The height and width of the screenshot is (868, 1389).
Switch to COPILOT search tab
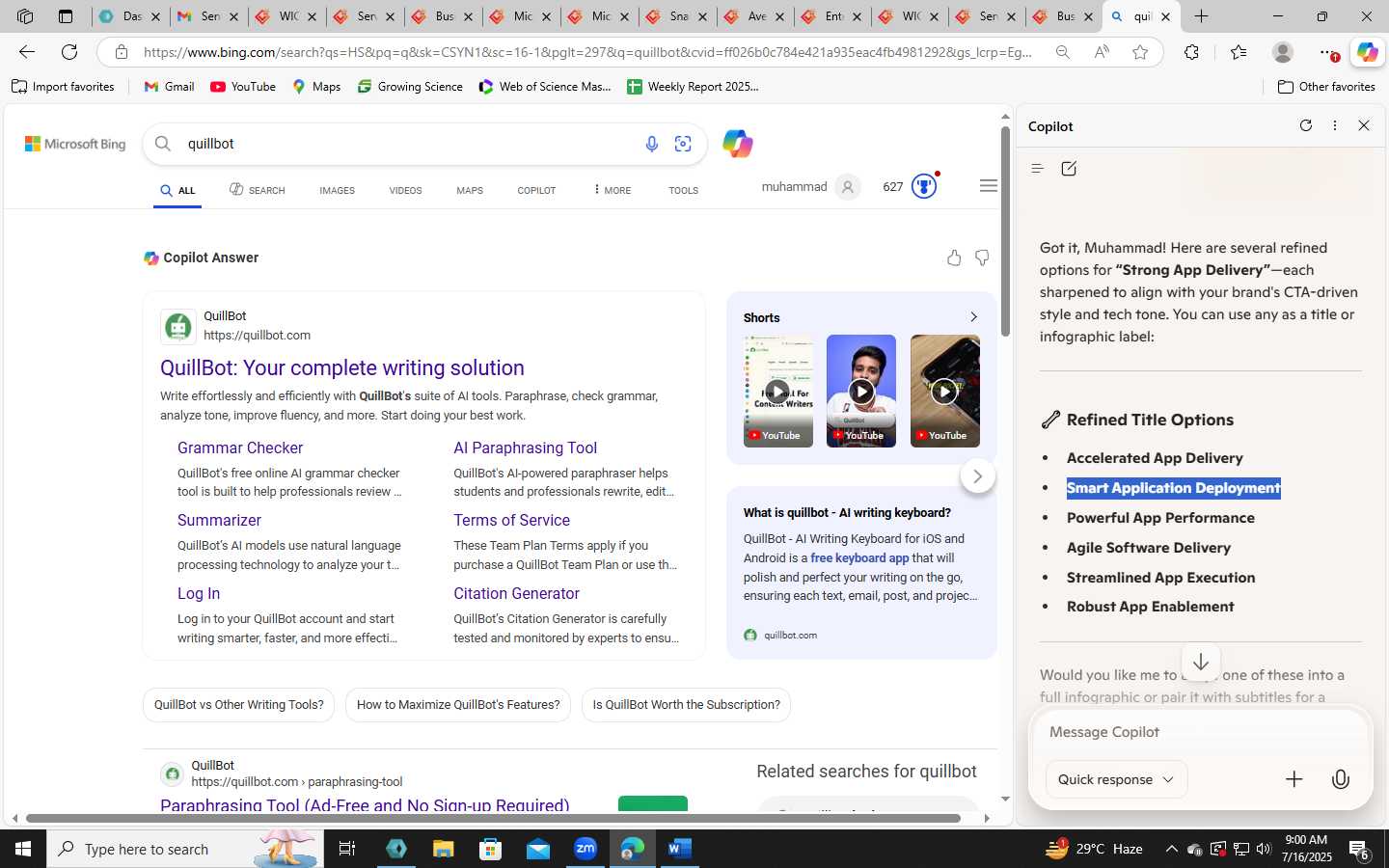click(x=536, y=190)
